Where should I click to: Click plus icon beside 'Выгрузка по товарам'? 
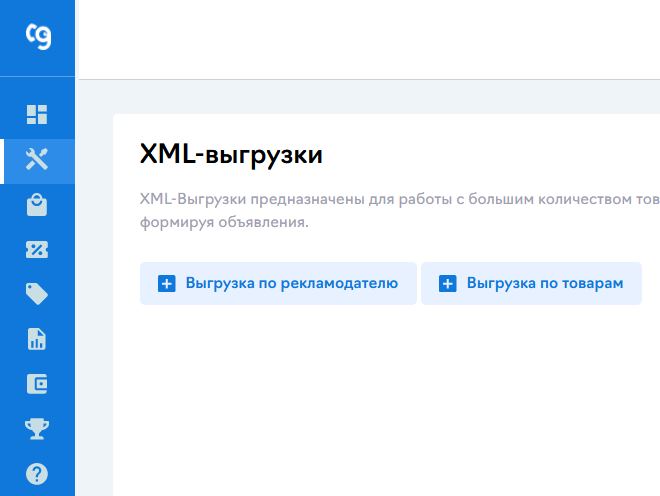[448, 284]
